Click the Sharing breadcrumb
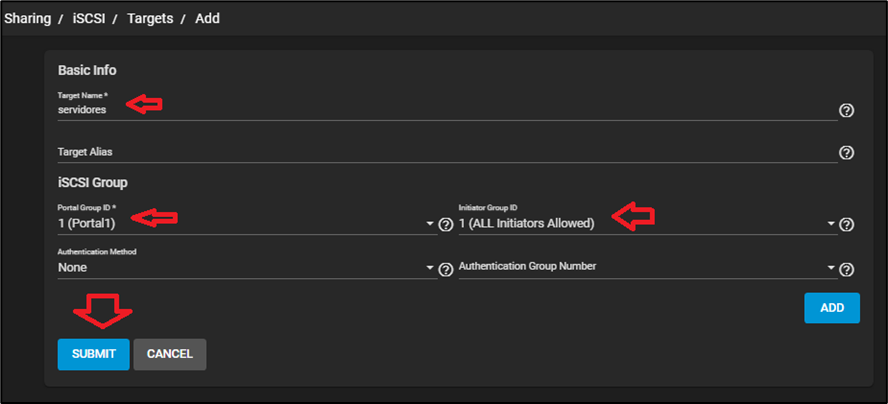Image resolution: width=888 pixels, height=404 pixels. [27, 18]
